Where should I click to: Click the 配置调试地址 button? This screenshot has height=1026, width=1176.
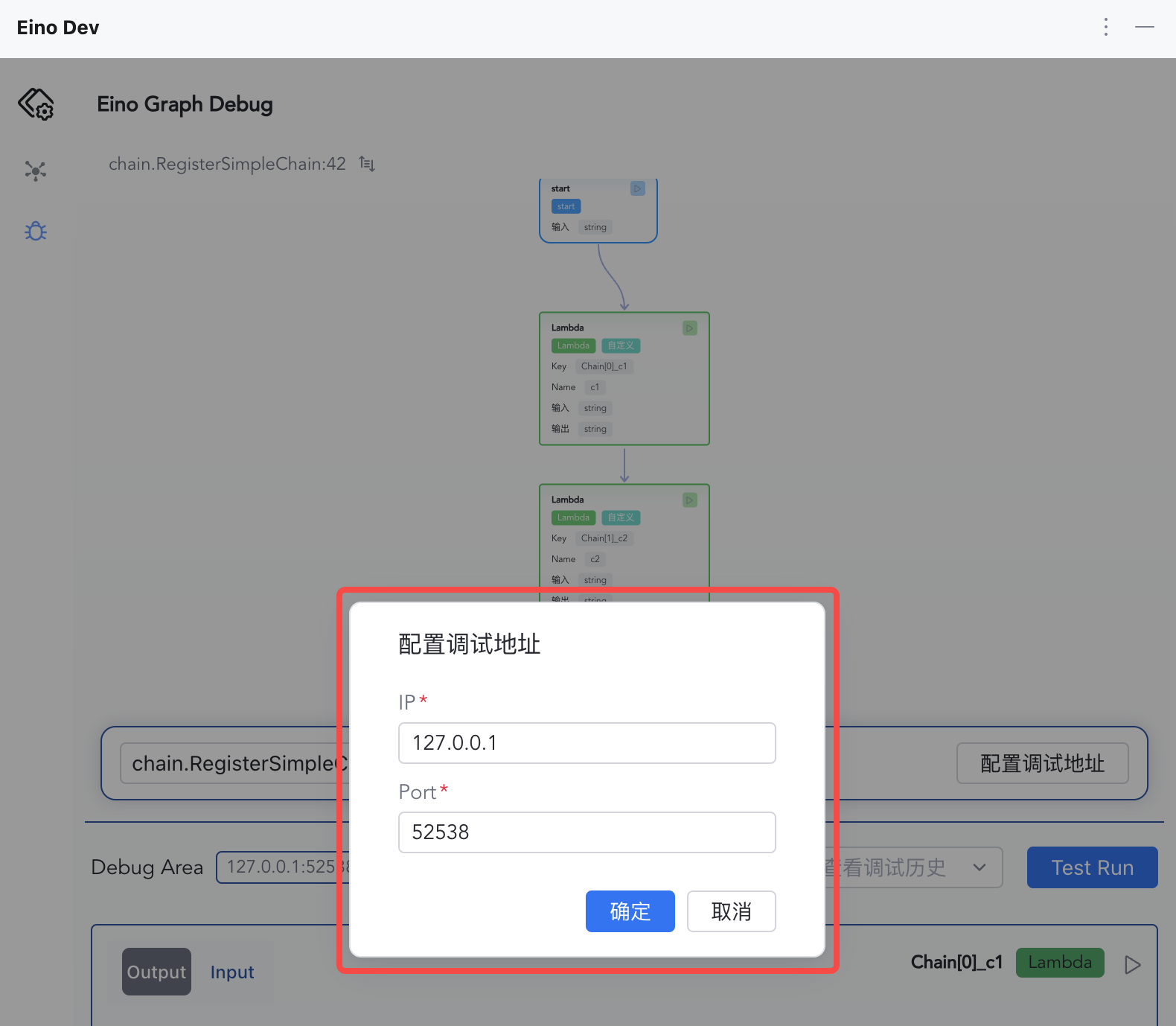coord(1042,763)
